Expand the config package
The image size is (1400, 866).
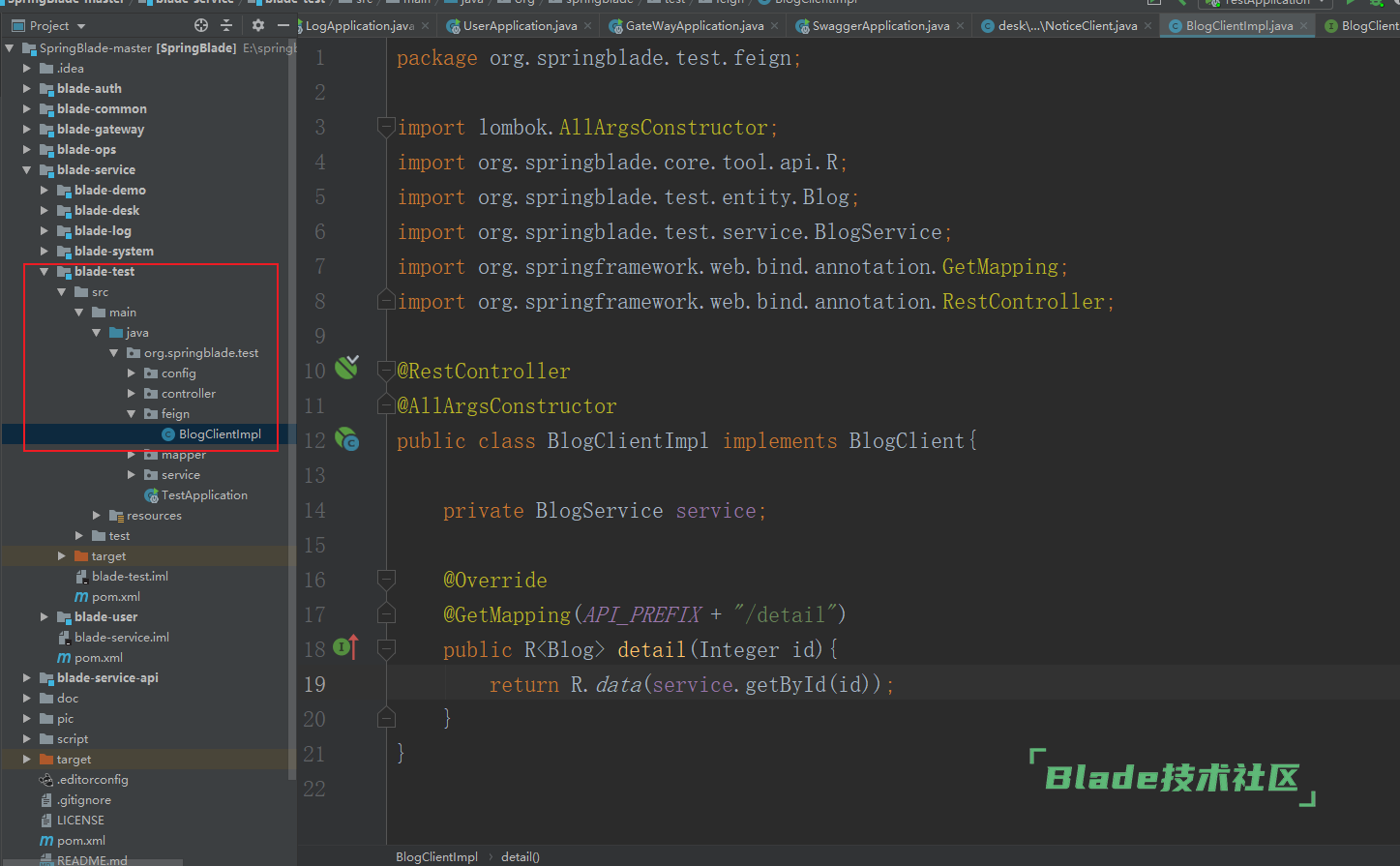132,373
